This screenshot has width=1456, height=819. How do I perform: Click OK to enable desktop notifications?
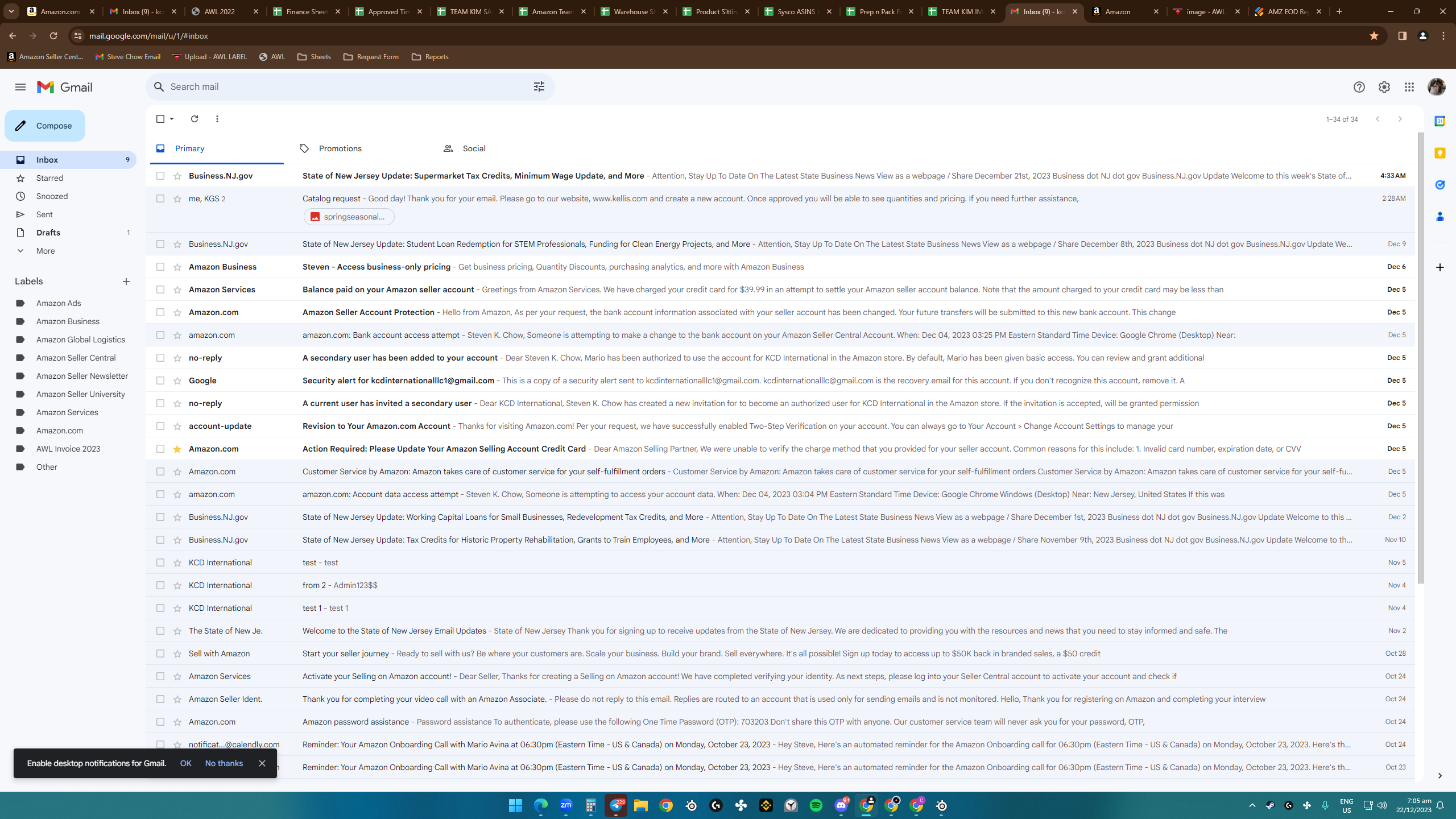tap(186, 763)
